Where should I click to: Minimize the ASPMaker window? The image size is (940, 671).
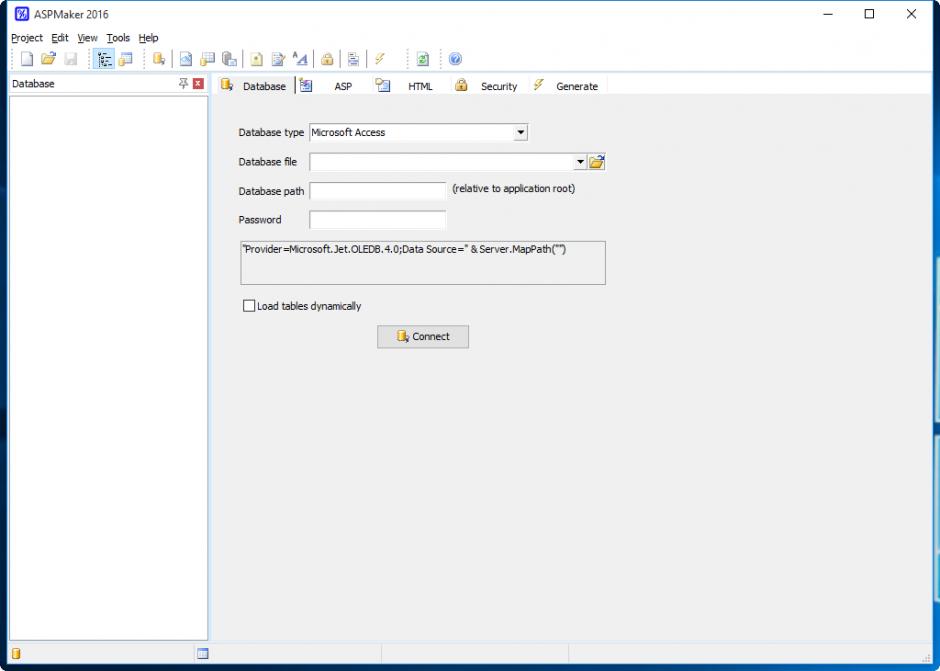pos(828,14)
